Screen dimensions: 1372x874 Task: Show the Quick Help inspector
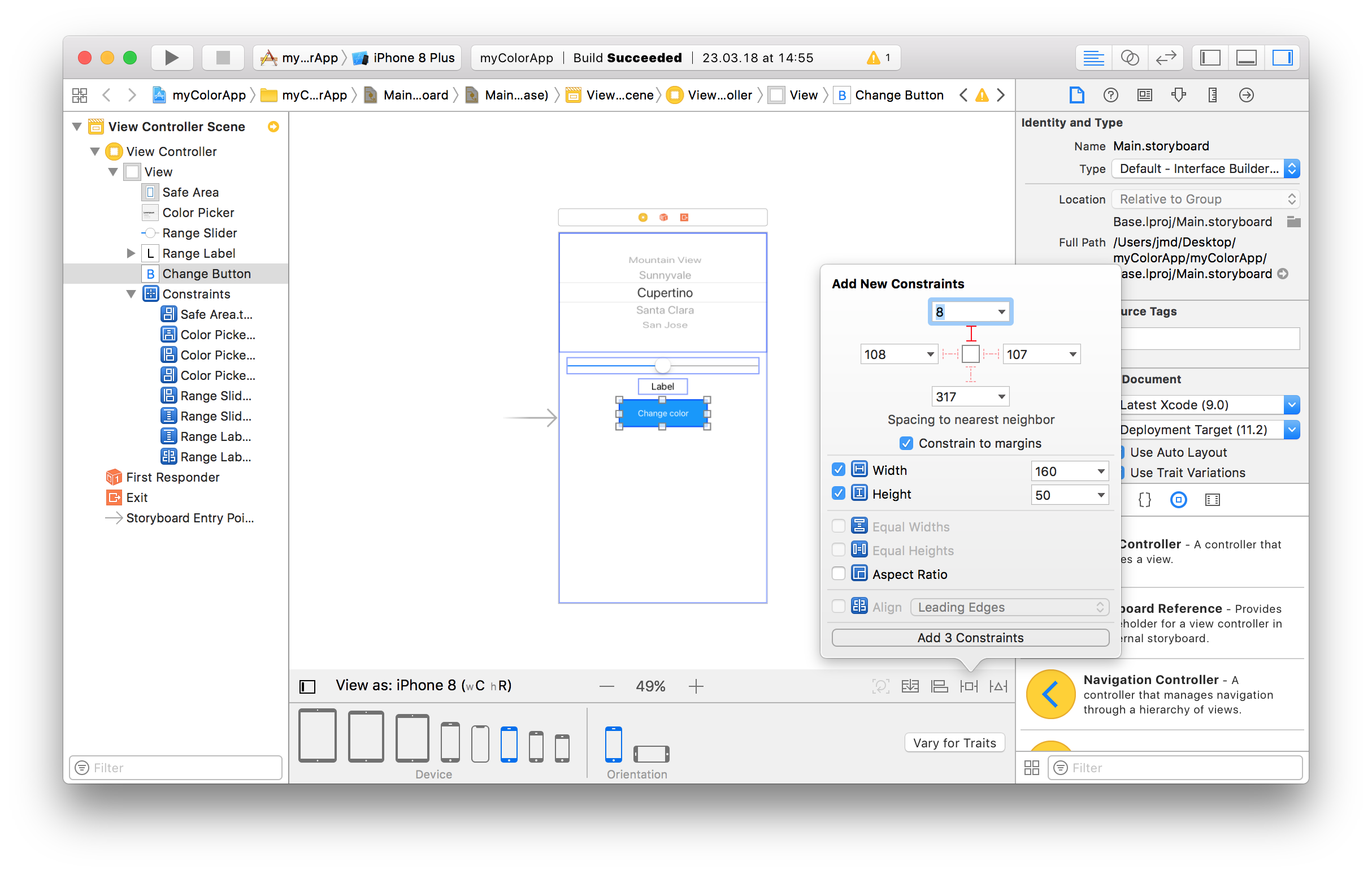pyautogui.click(x=1110, y=95)
